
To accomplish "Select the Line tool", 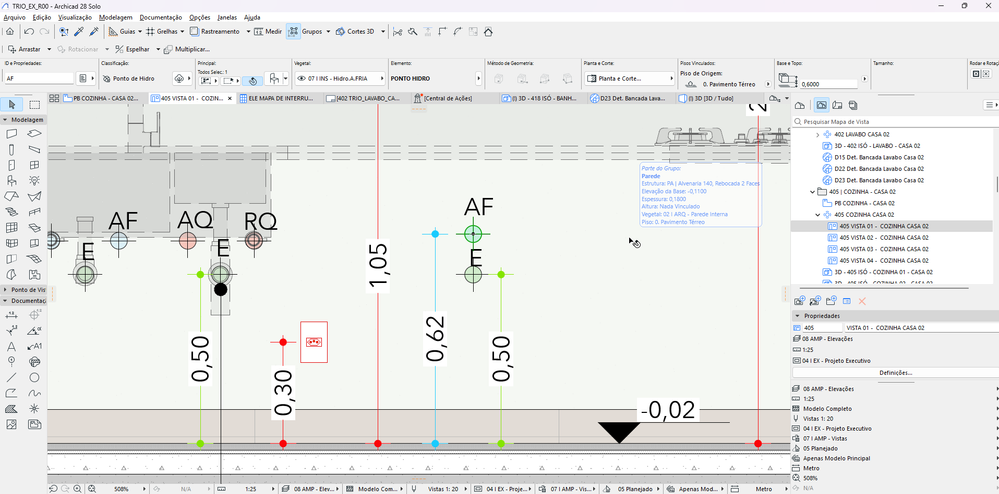I will 11,377.
